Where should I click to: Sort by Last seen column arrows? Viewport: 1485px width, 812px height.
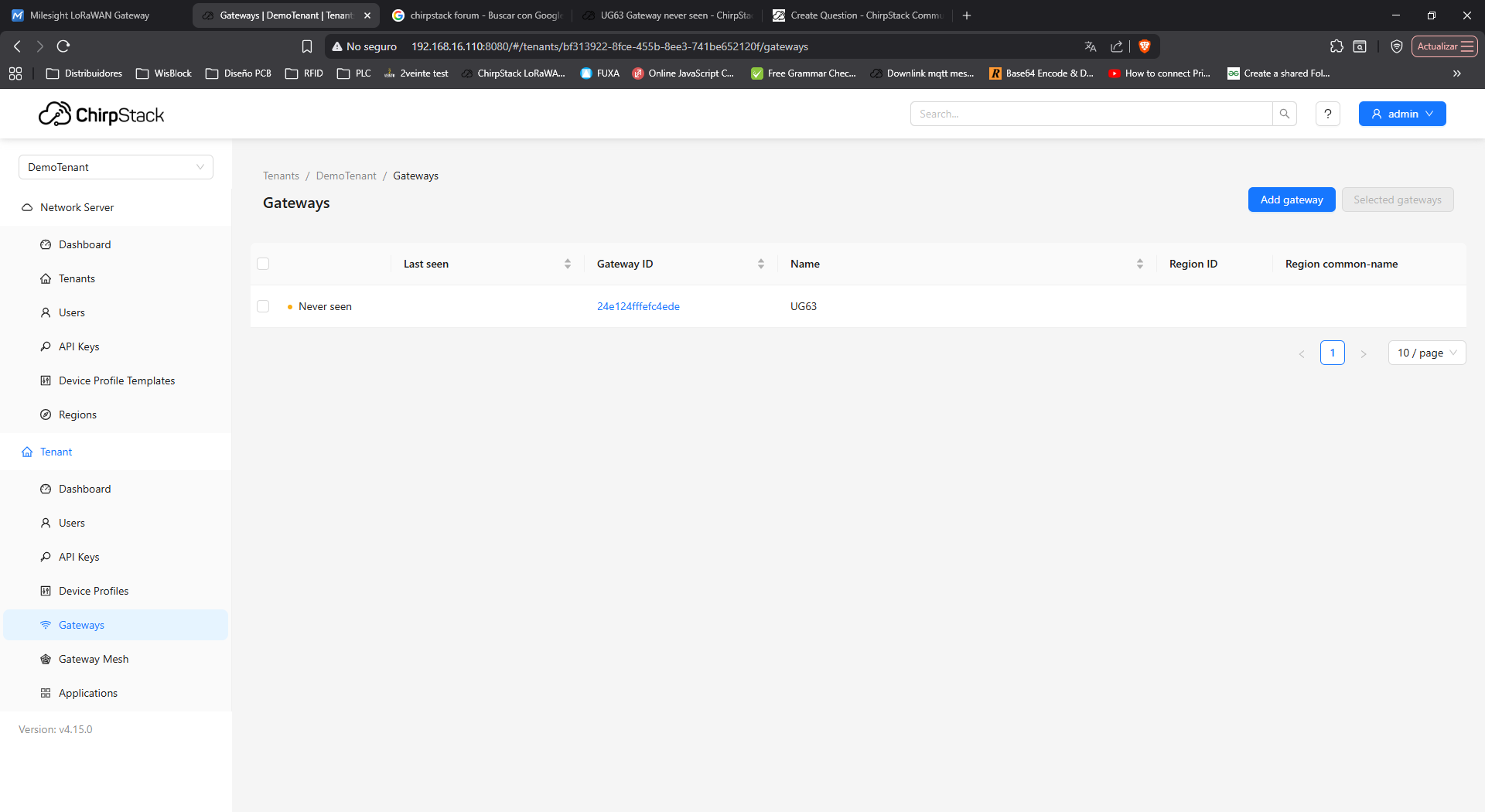tap(568, 264)
